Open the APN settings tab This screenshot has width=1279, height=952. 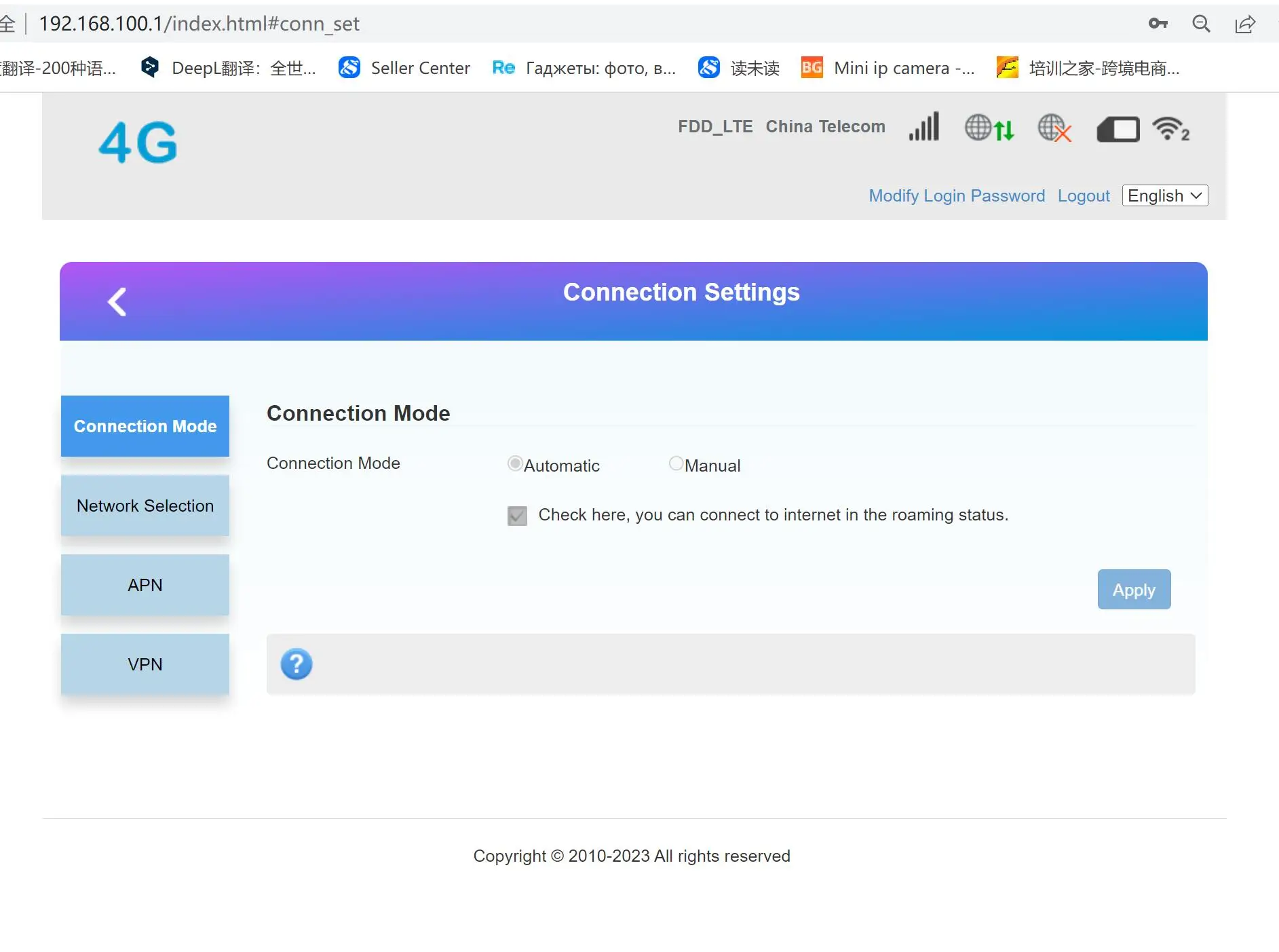(145, 585)
